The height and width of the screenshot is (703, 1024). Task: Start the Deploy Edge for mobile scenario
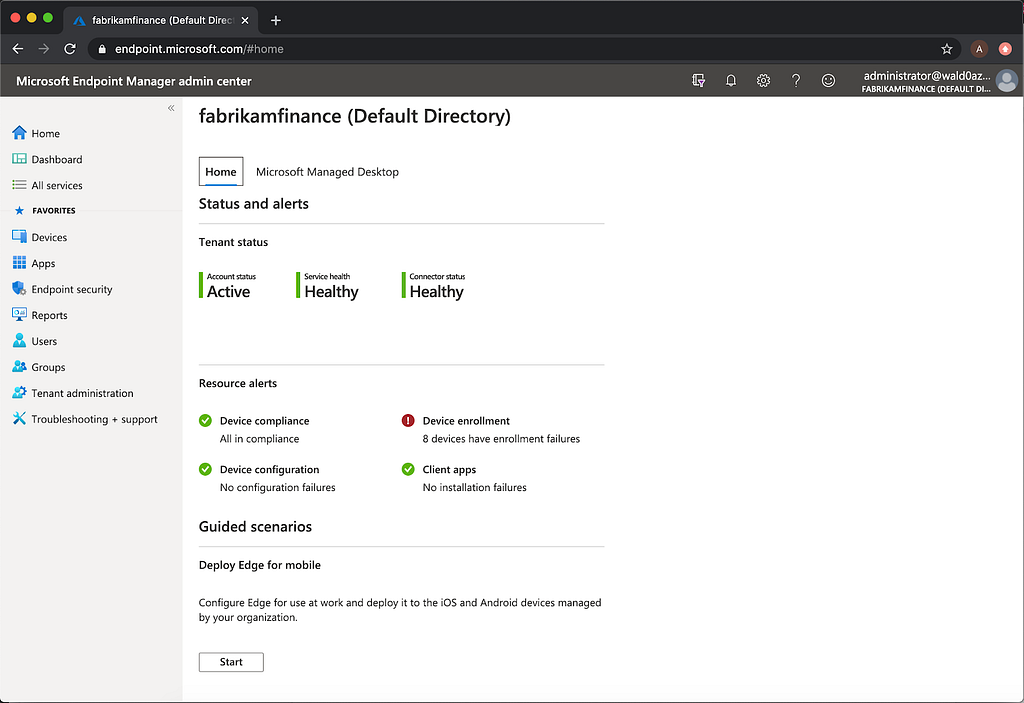click(x=231, y=662)
